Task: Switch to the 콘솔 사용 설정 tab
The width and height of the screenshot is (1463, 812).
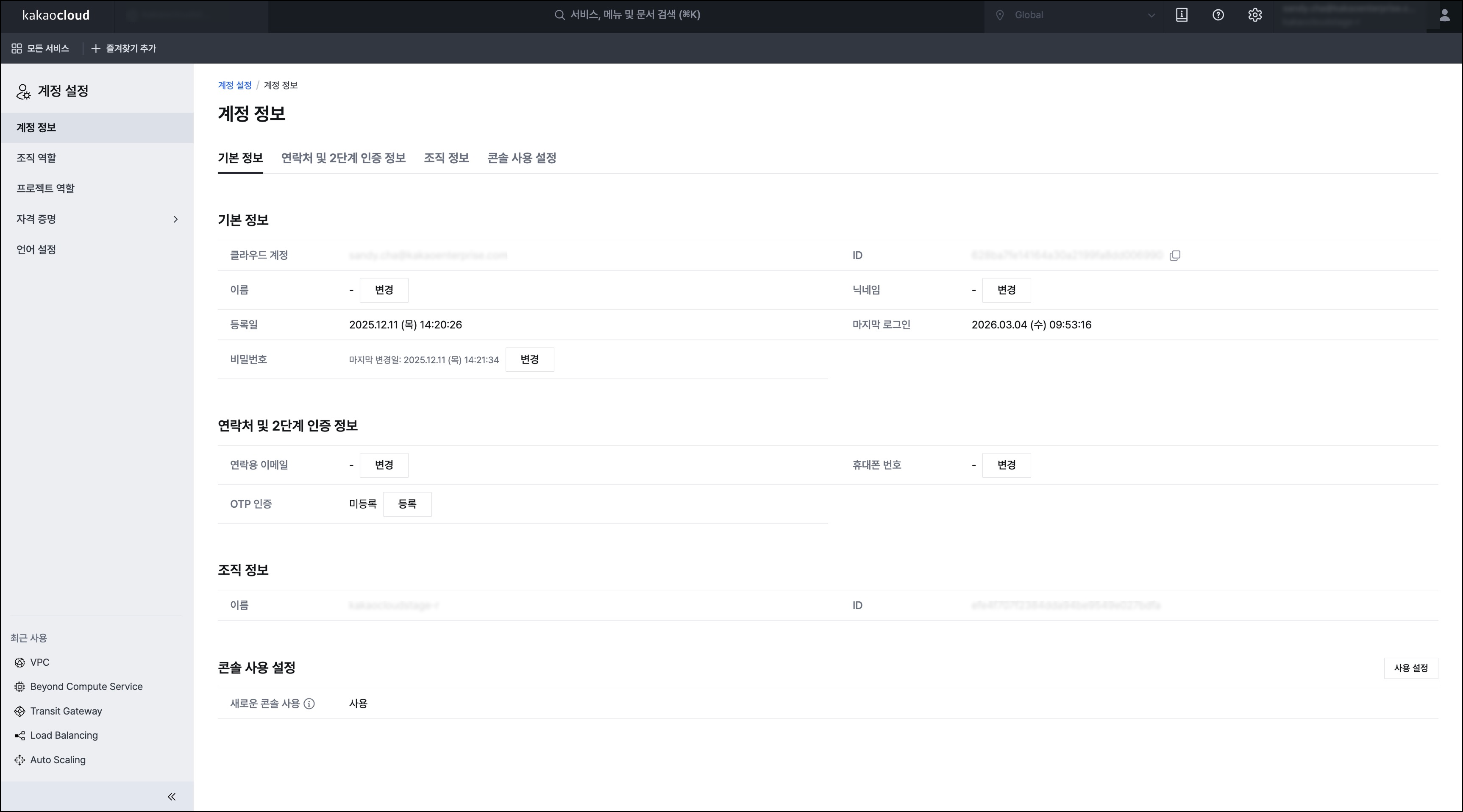Action: 521,159
